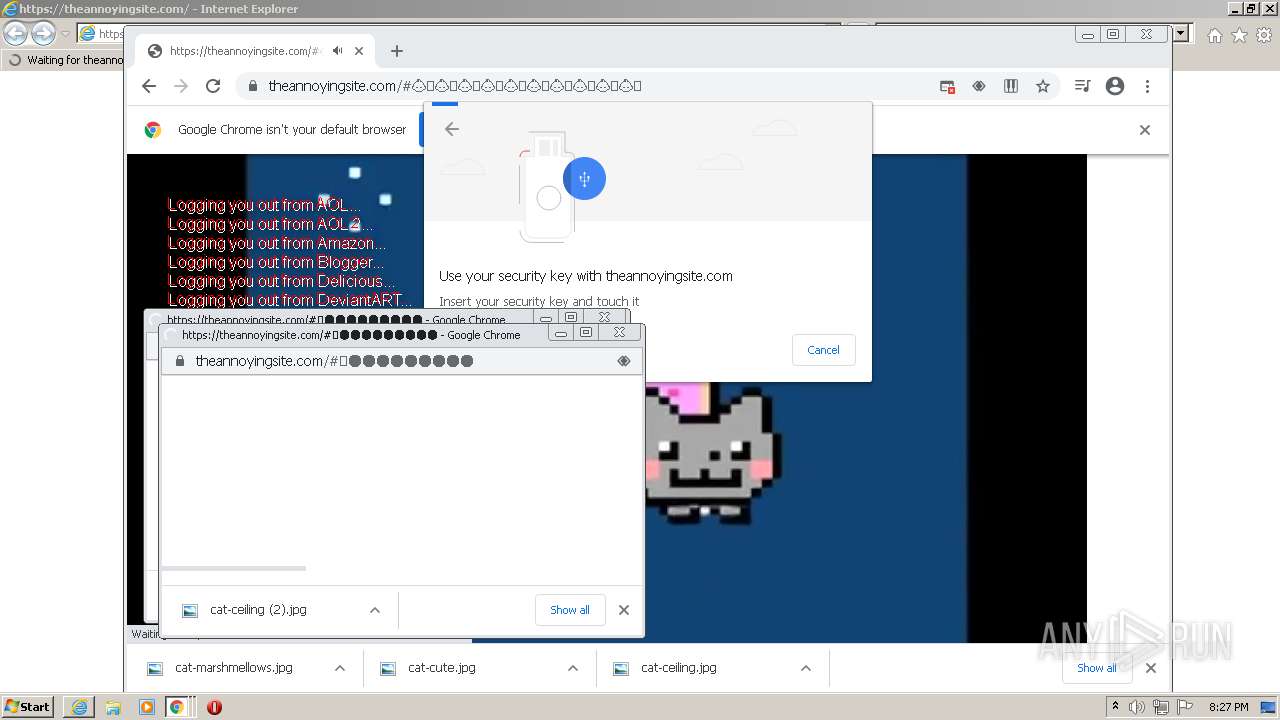Open the media controls icon in Chrome toolbar
Screen dimensions: 1280x720
click(x=1082, y=86)
